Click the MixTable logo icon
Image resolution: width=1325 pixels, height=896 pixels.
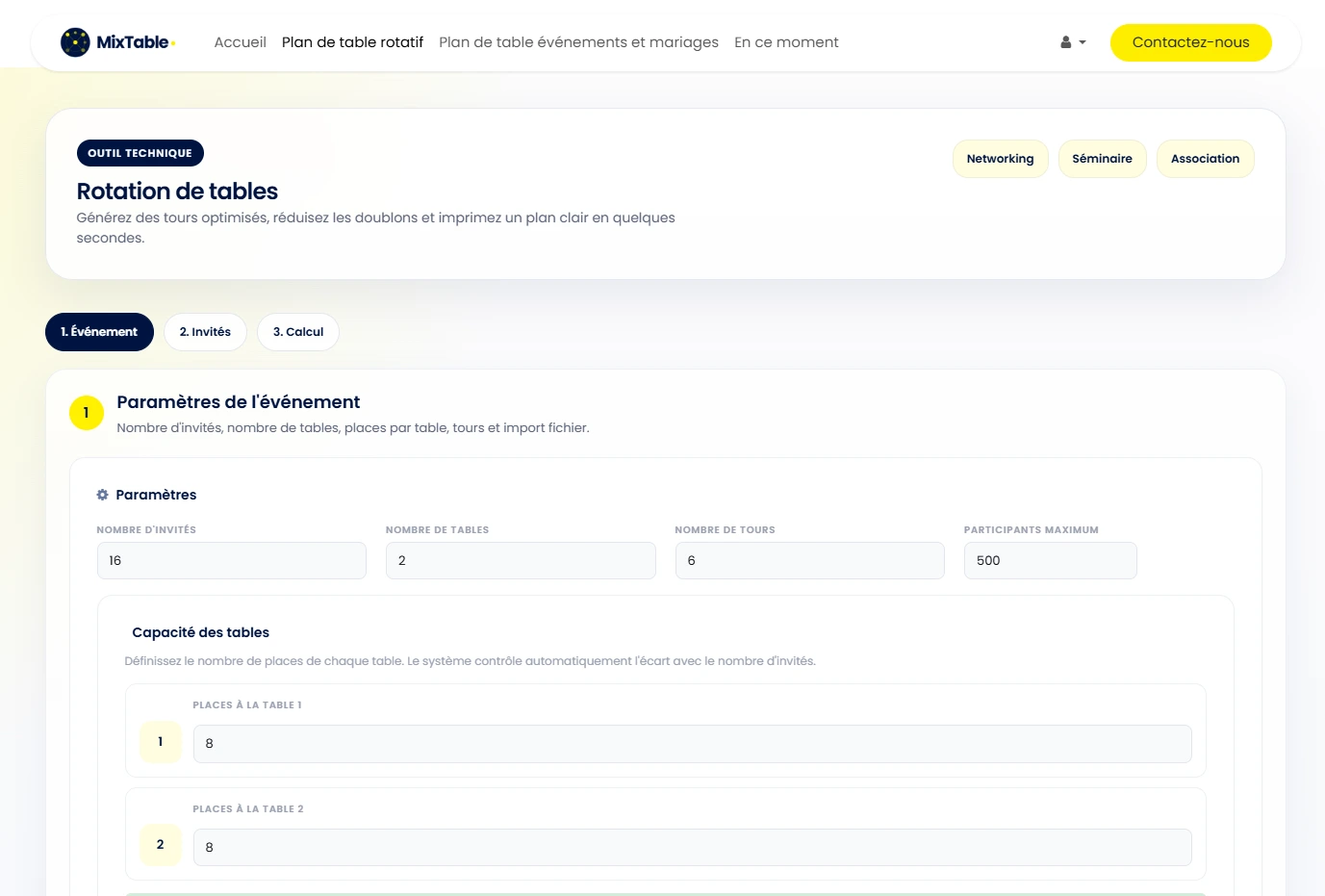point(75,42)
